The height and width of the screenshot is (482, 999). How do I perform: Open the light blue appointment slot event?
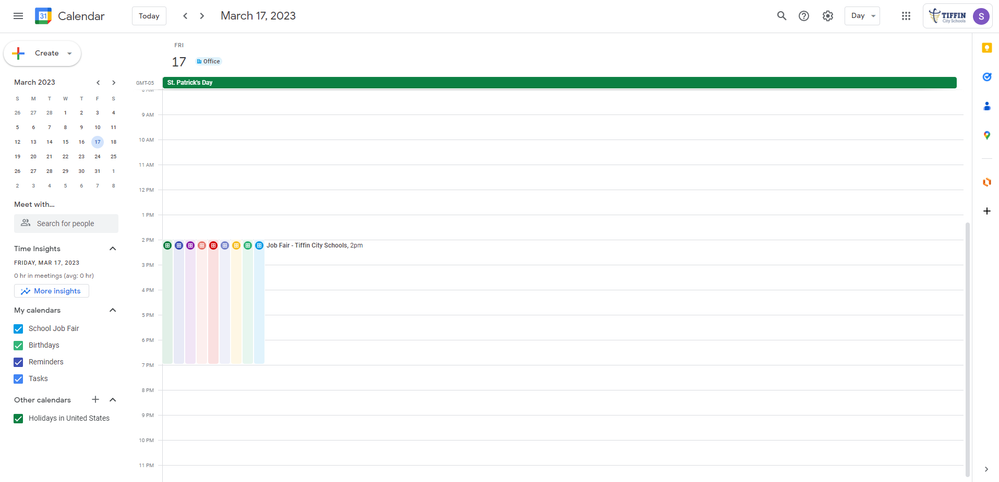(259, 302)
